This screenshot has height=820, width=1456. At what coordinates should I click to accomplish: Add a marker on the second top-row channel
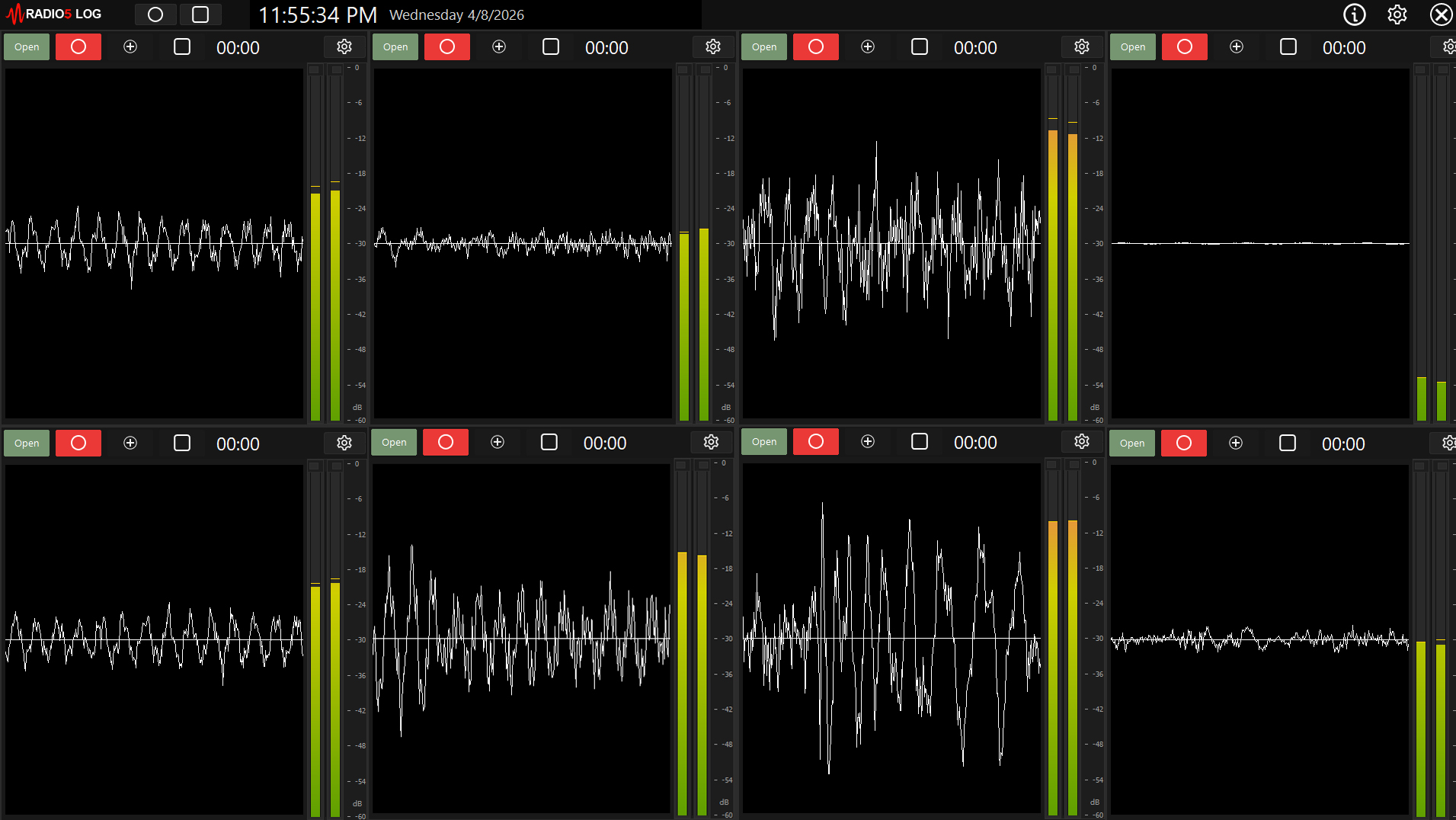point(499,47)
